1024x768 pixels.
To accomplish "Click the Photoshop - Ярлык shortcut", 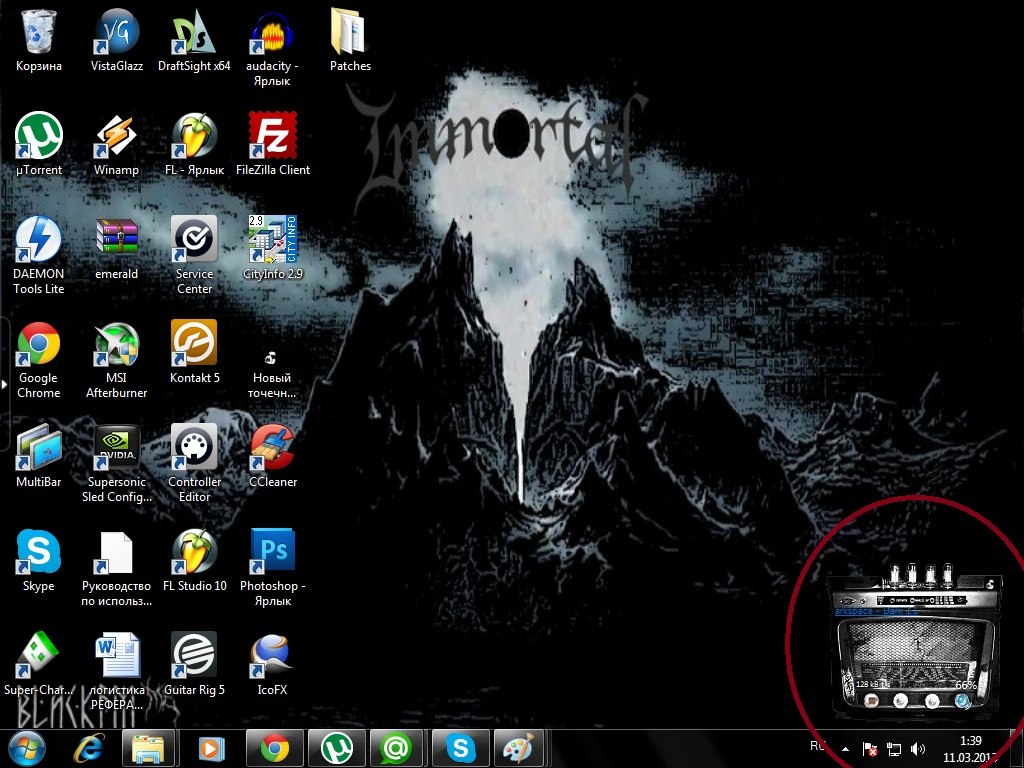I will click(x=272, y=568).
